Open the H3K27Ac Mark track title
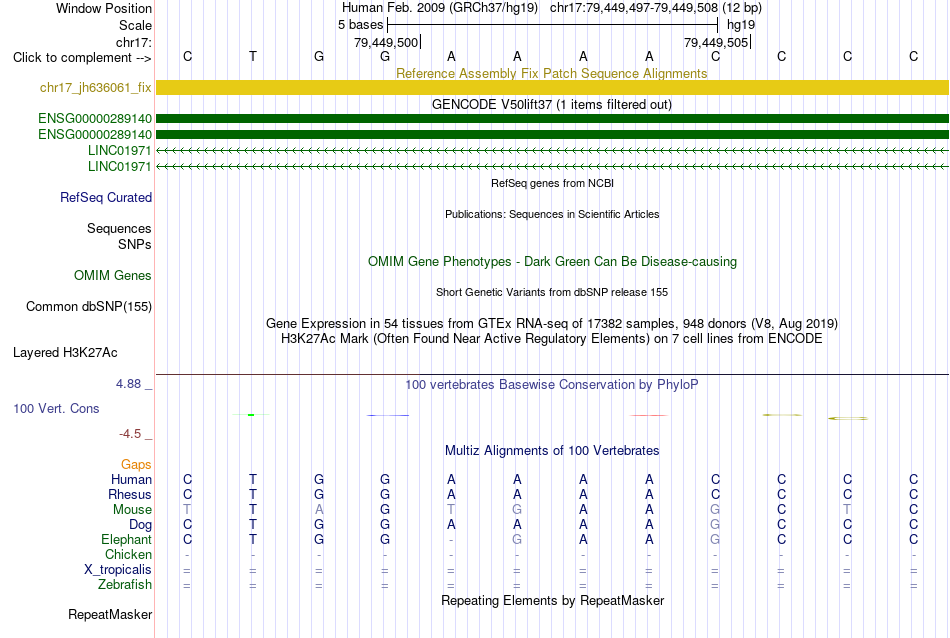 (552, 339)
